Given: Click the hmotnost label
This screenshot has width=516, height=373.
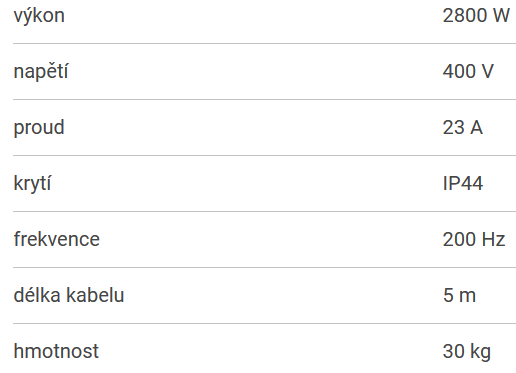Looking at the screenshot, I should click(56, 351).
